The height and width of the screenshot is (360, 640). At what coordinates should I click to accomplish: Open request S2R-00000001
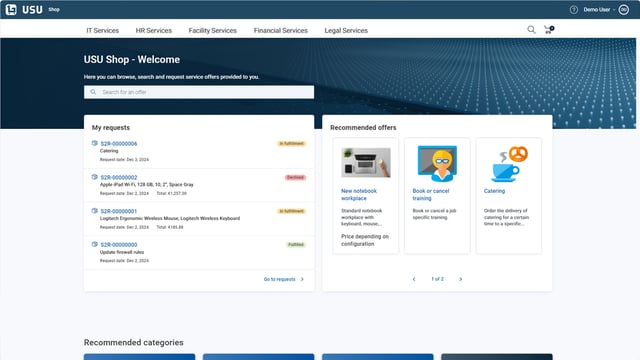click(x=119, y=211)
